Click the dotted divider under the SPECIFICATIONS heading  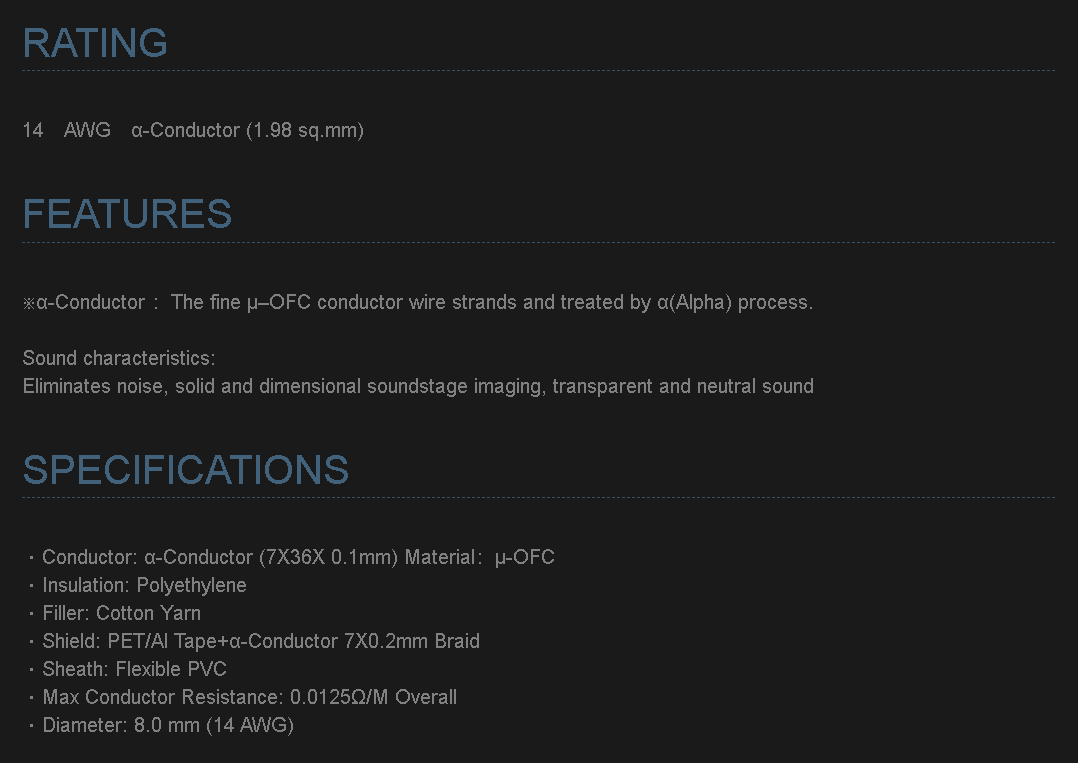(x=538, y=497)
